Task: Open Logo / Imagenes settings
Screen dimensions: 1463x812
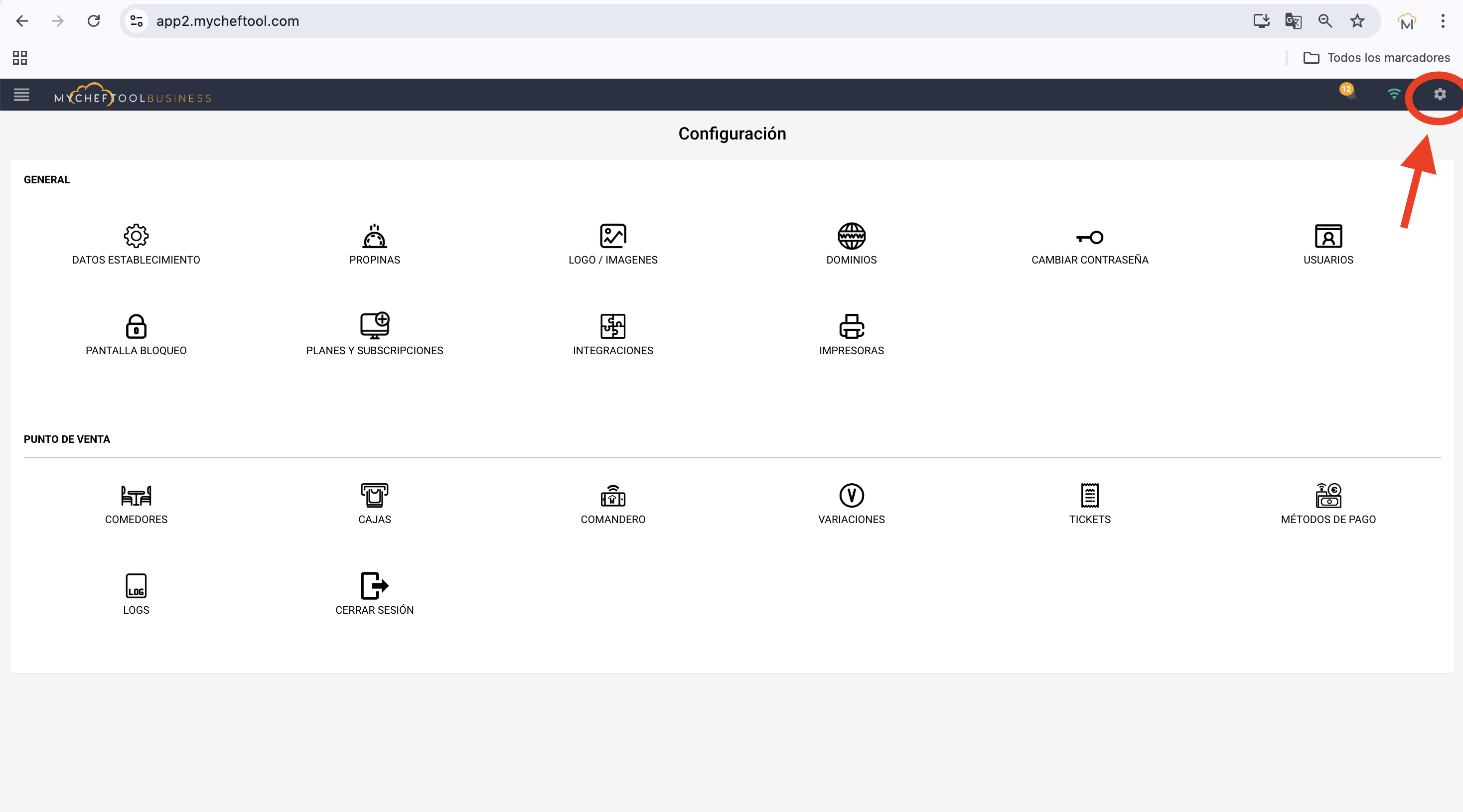Action: pyautogui.click(x=613, y=244)
